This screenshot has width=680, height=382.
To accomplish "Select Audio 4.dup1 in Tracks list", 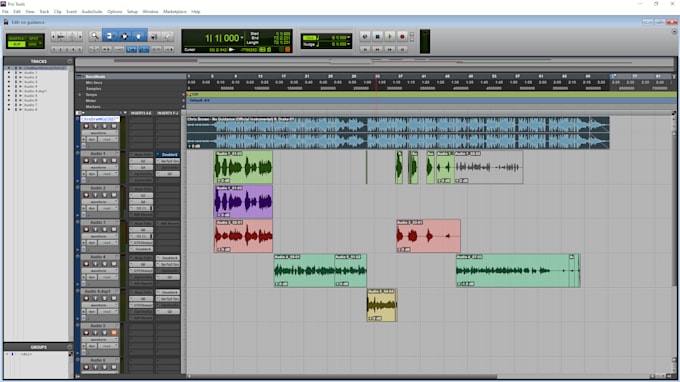I will 35,91.
